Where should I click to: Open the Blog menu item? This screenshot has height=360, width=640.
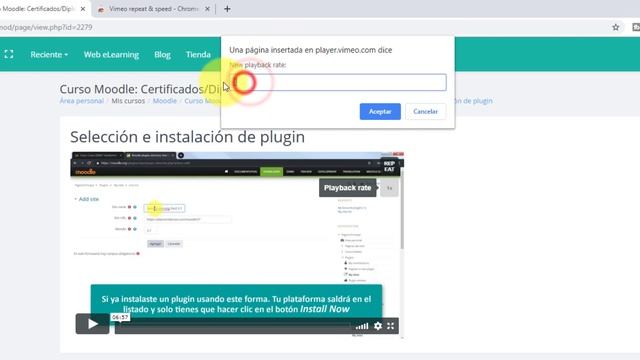(x=162, y=54)
